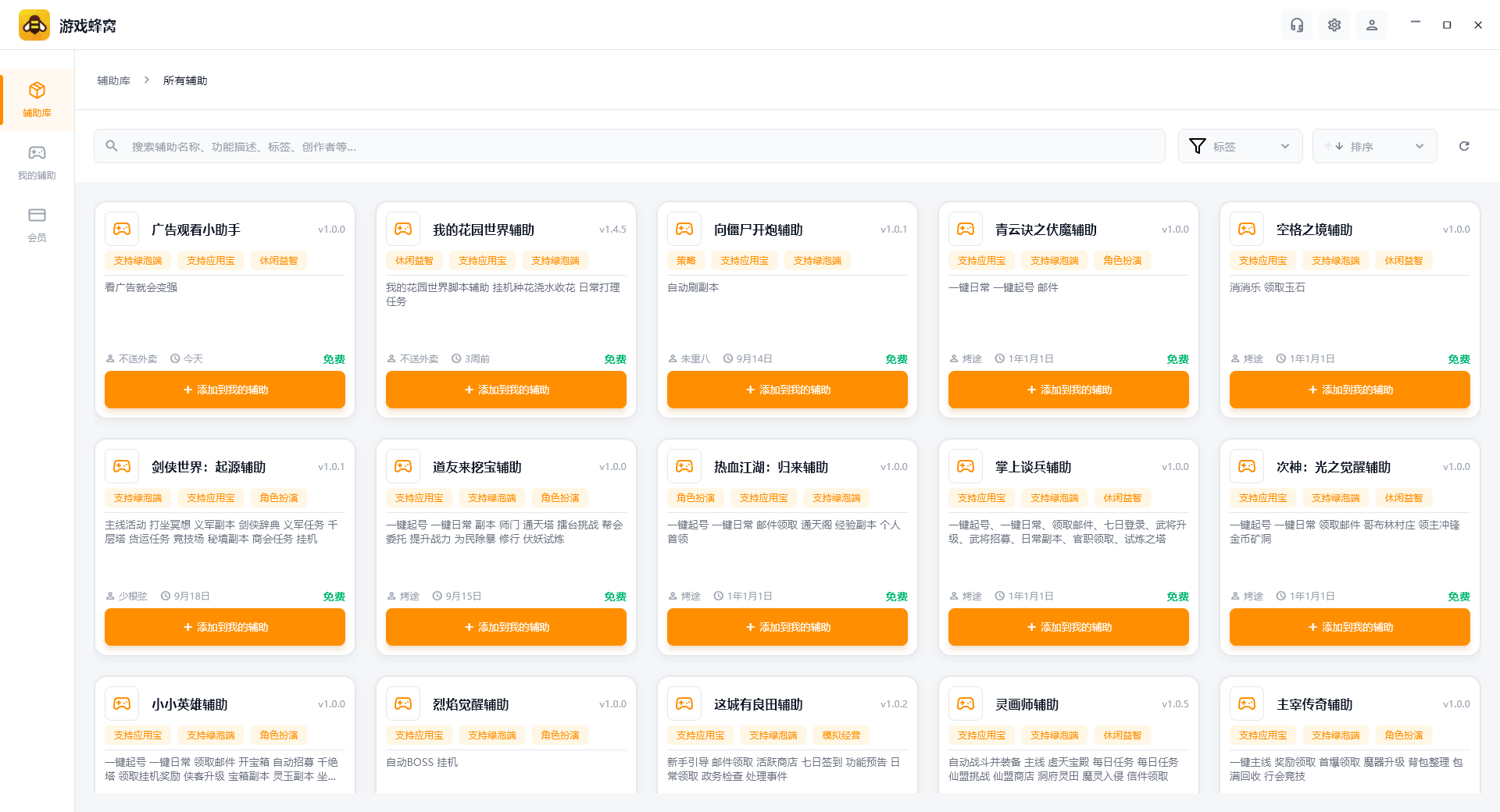
Task: Open user account profile icon
Action: point(1372,25)
